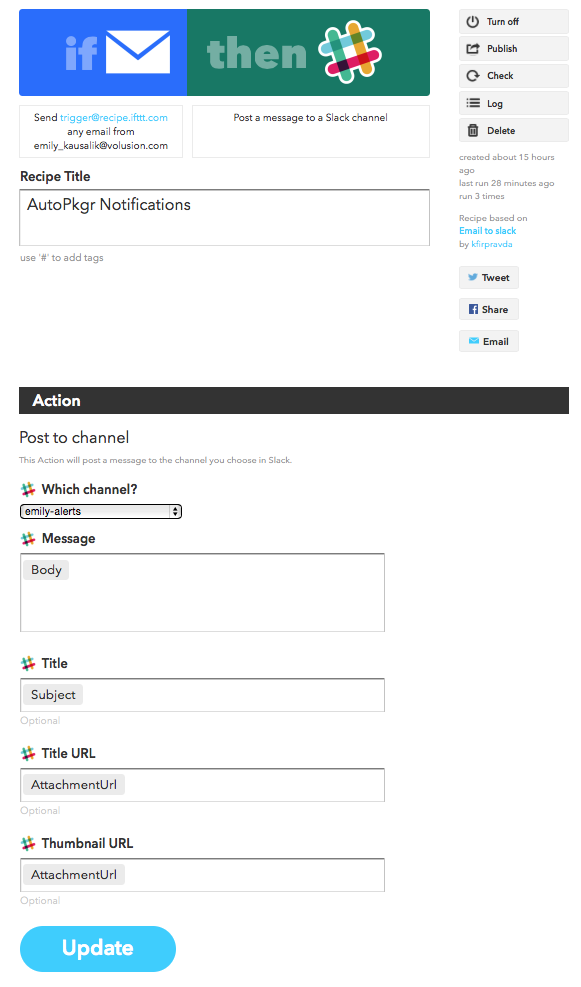Share the recipe on Facebook
Screen dimensions: 581x987
pyautogui.click(x=488, y=309)
